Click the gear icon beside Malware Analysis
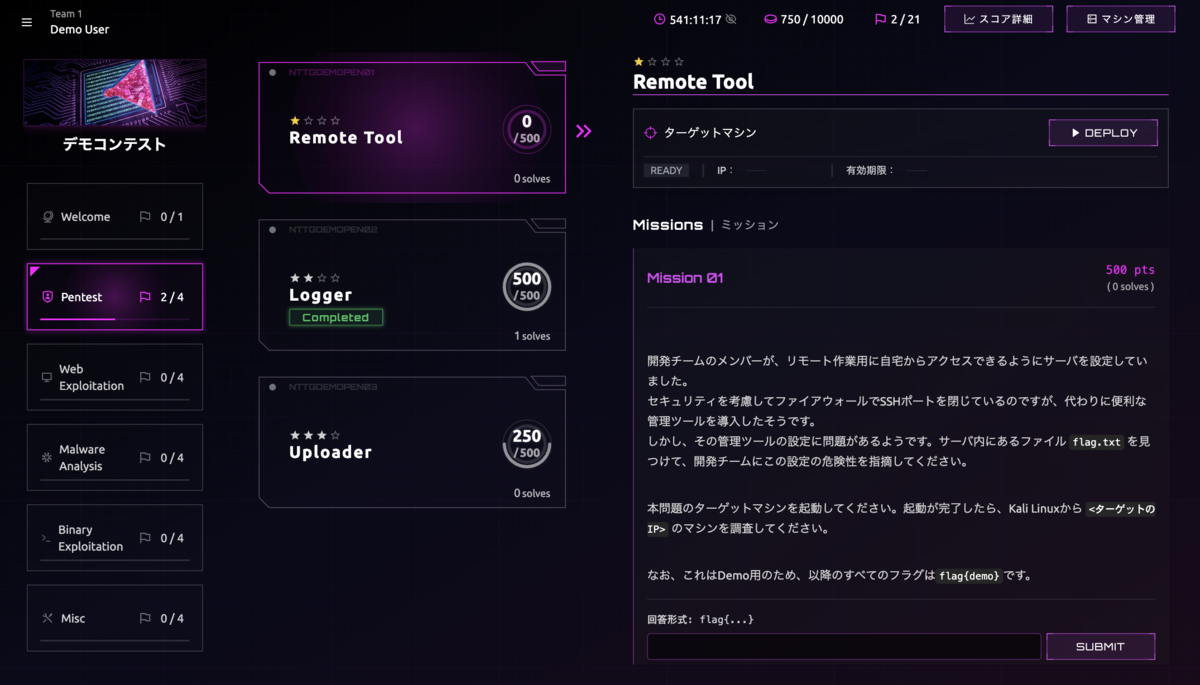Image resolution: width=1200 pixels, height=685 pixels. click(48, 457)
